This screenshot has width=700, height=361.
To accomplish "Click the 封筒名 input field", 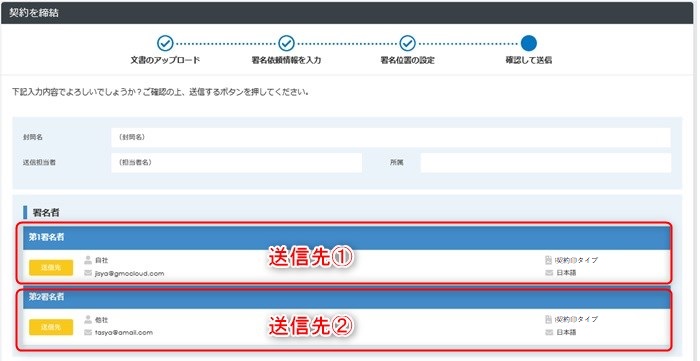I will pyautogui.click(x=391, y=137).
